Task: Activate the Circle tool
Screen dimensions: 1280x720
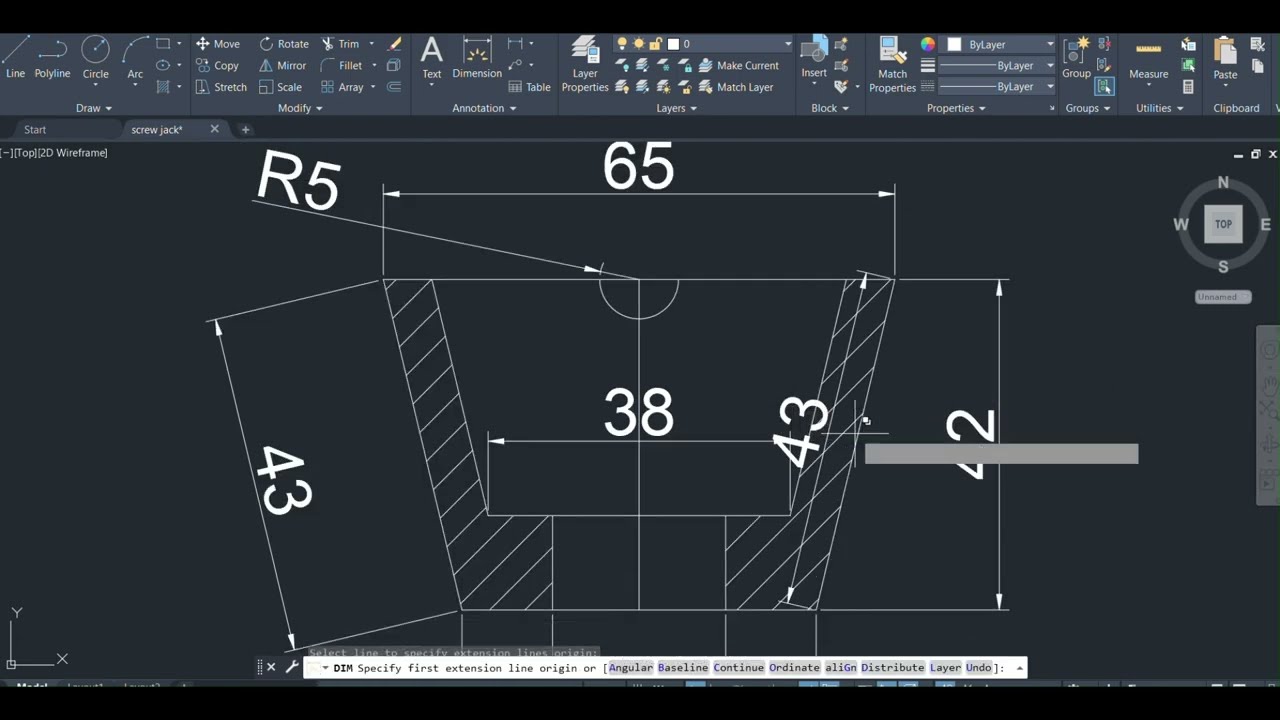Action: [x=95, y=58]
